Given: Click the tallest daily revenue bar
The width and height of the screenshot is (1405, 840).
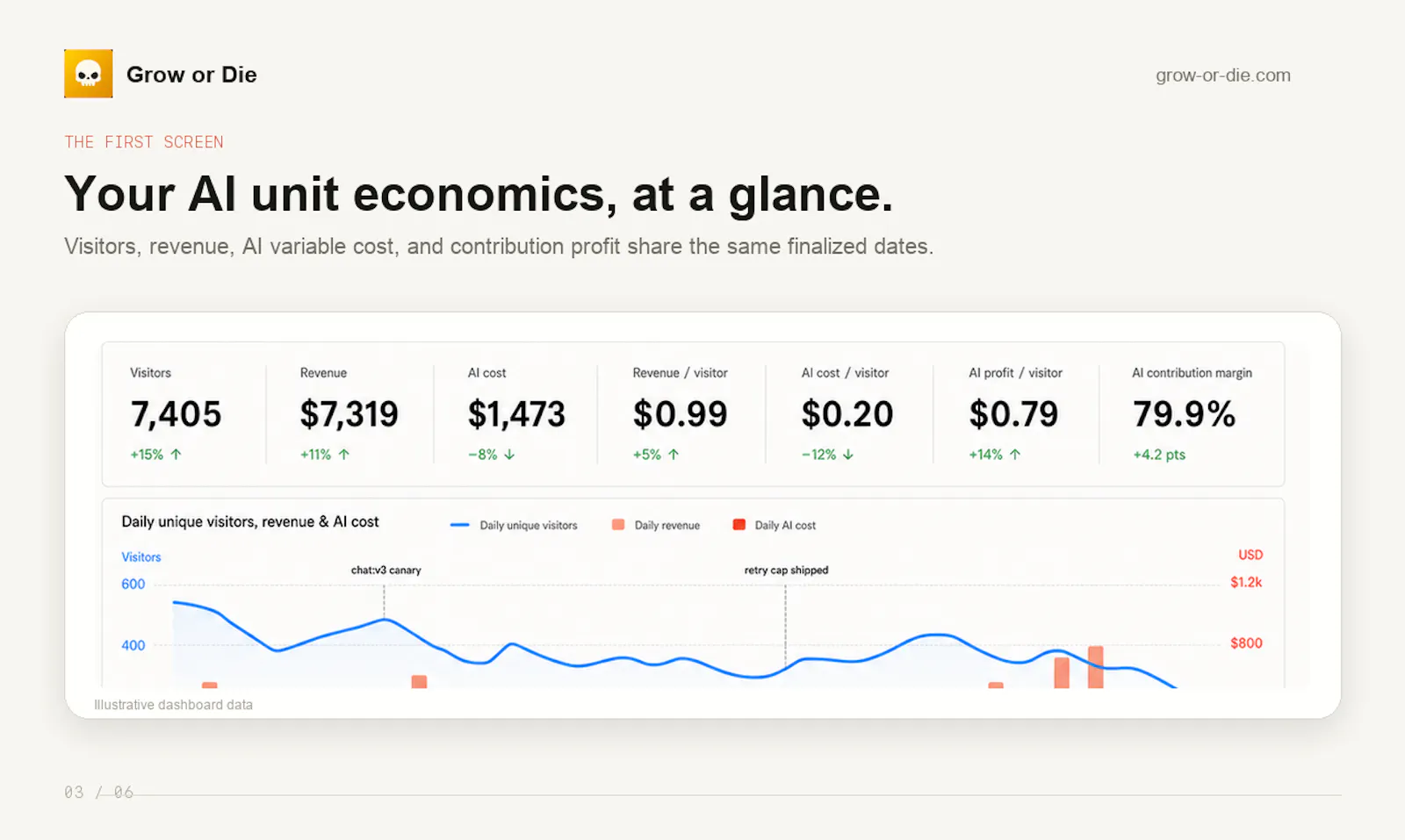Looking at the screenshot, I should (1095, 667).
